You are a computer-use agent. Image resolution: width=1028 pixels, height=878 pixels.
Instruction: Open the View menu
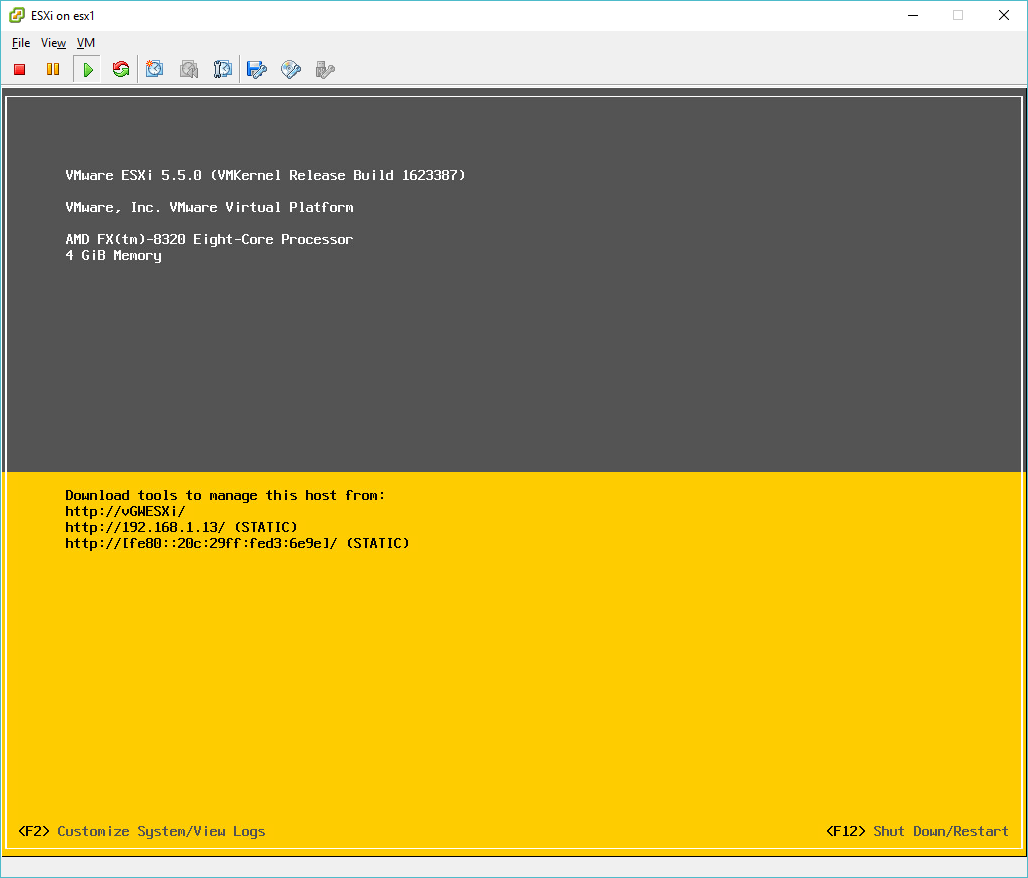click(53, 43)
